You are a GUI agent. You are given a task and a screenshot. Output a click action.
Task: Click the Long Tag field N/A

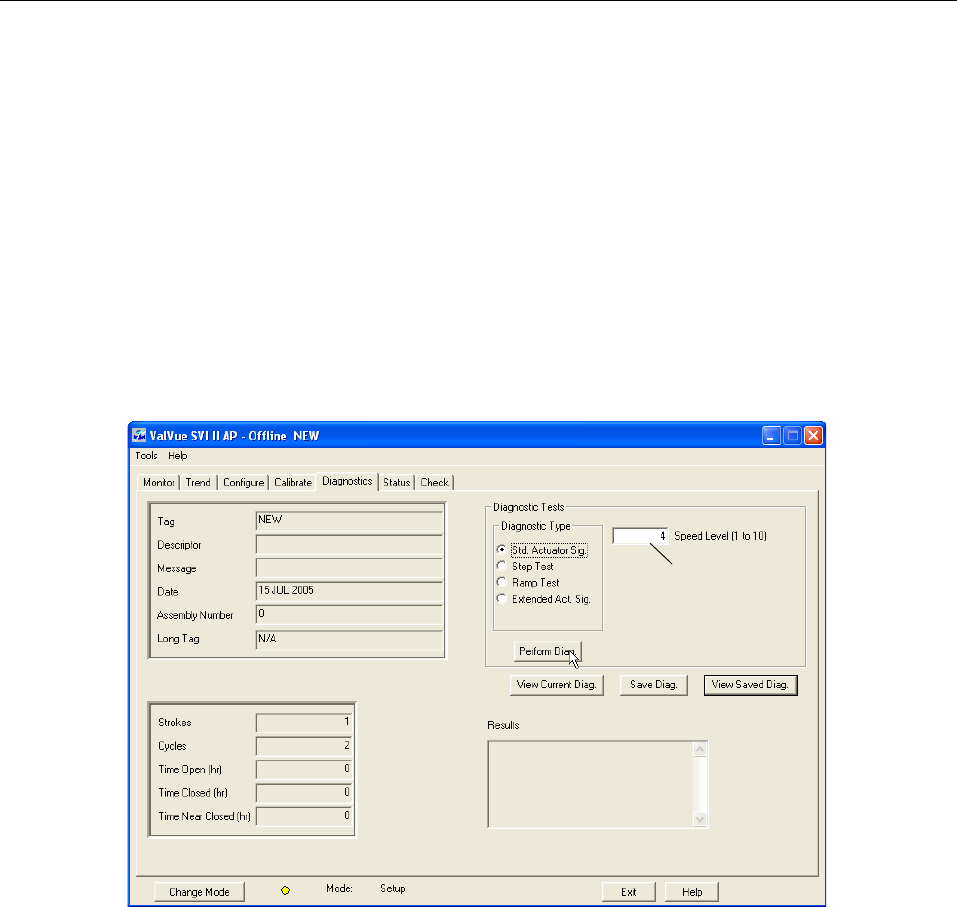click(x=349, y=638)
